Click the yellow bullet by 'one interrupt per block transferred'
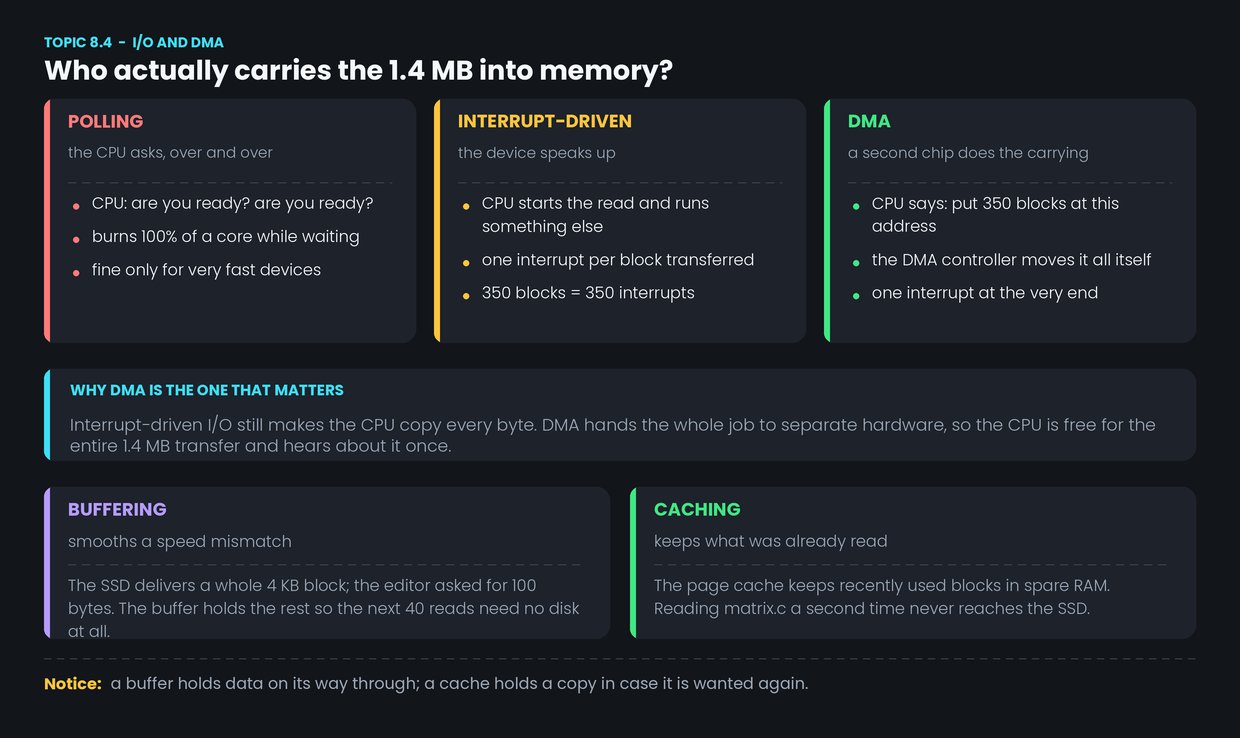This screenshot has height=738, width=1240. pyautogui.click(x=466, y=263)
